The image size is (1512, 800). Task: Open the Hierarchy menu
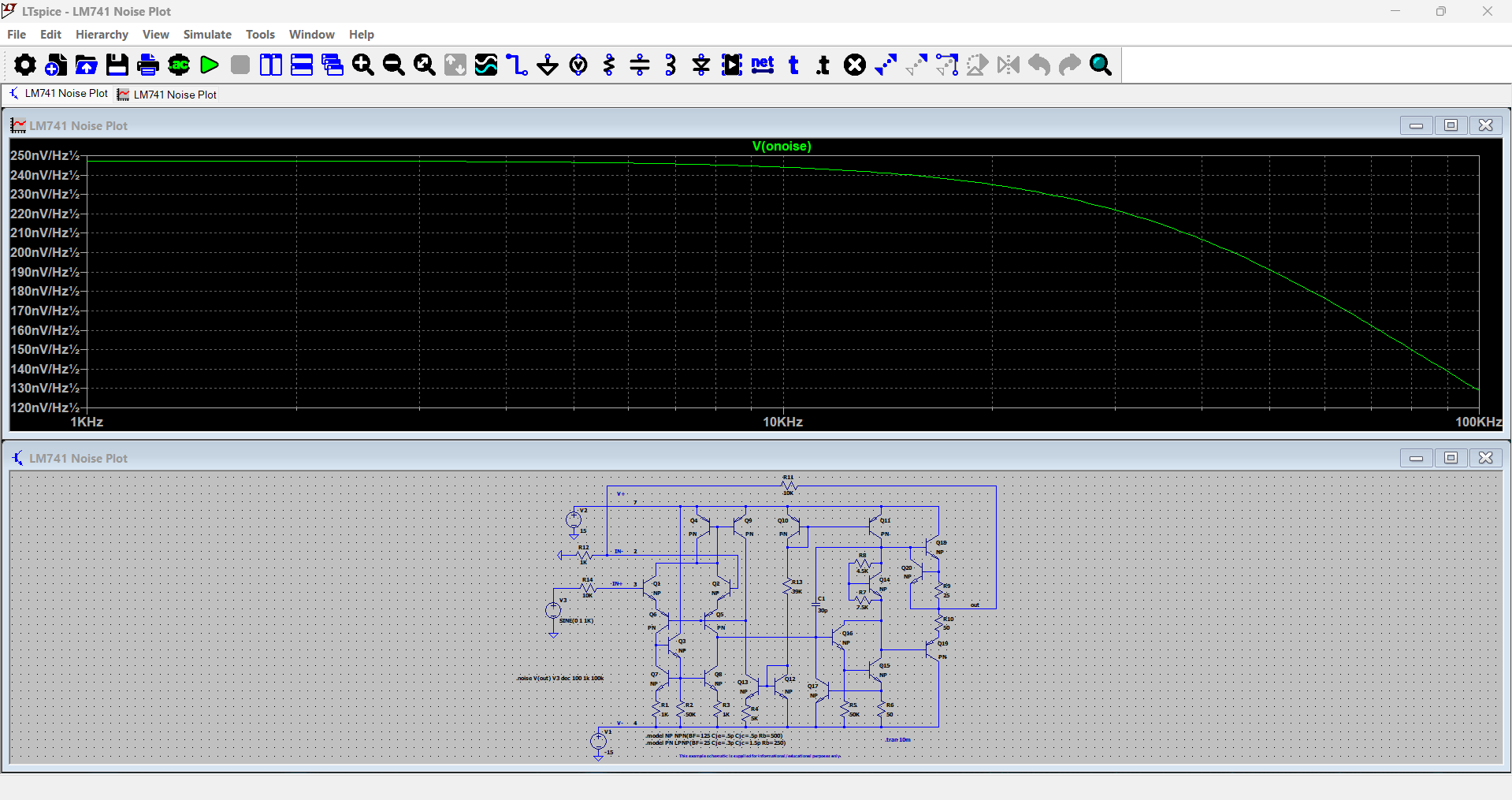pos(102,35)
